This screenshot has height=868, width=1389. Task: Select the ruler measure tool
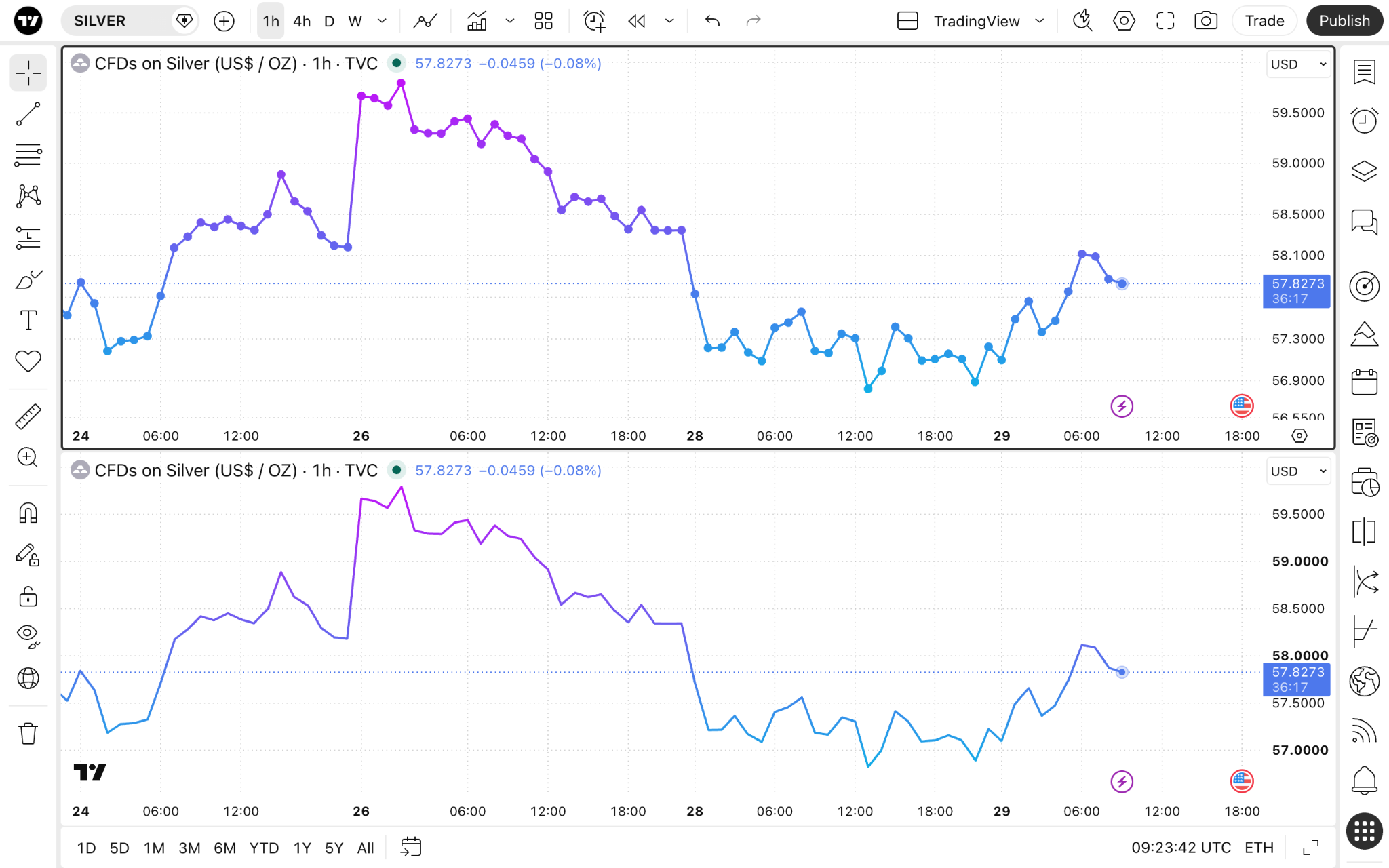pos(28,416)
